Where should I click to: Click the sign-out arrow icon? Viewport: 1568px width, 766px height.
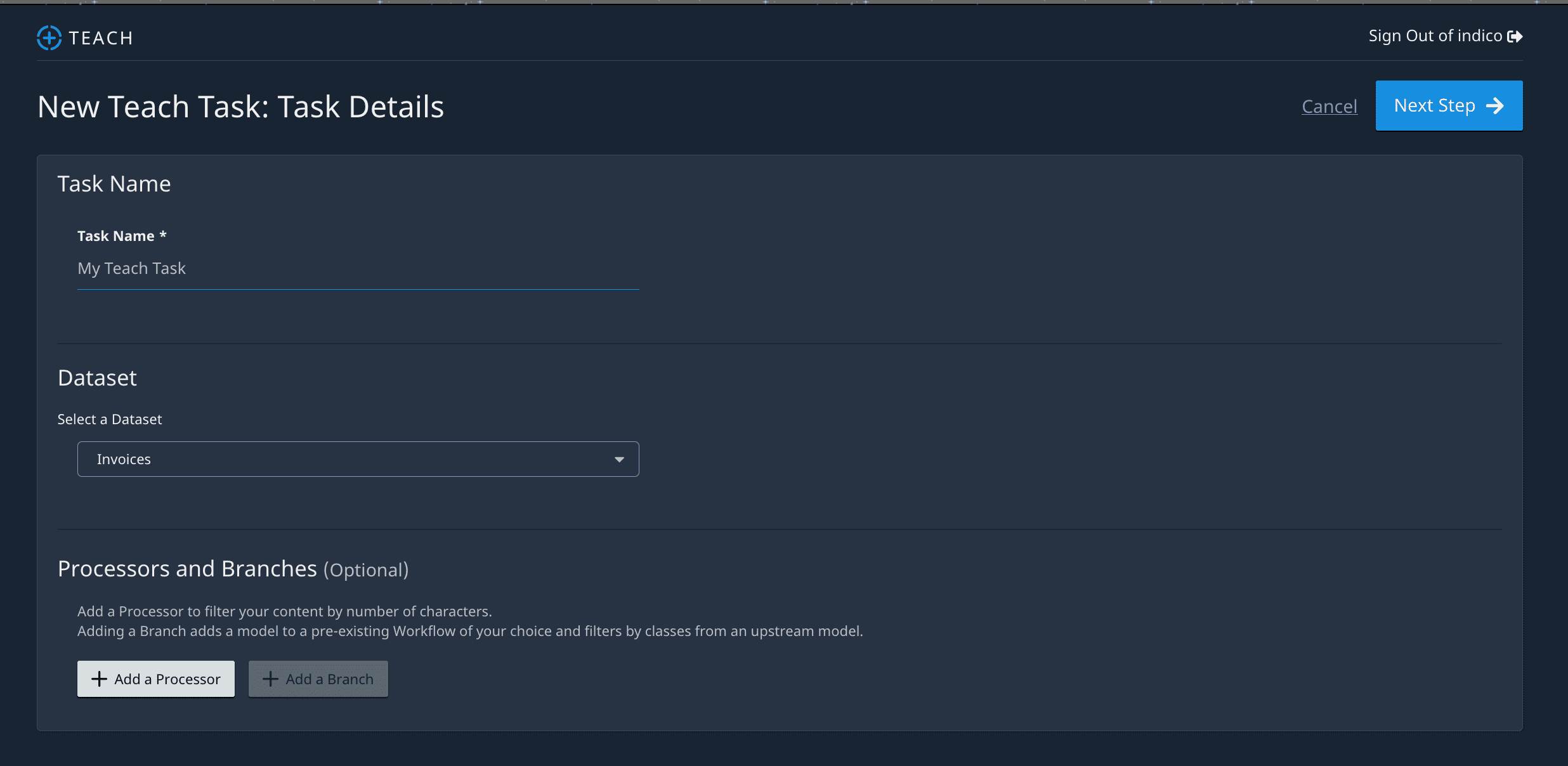click(1515, 37)
